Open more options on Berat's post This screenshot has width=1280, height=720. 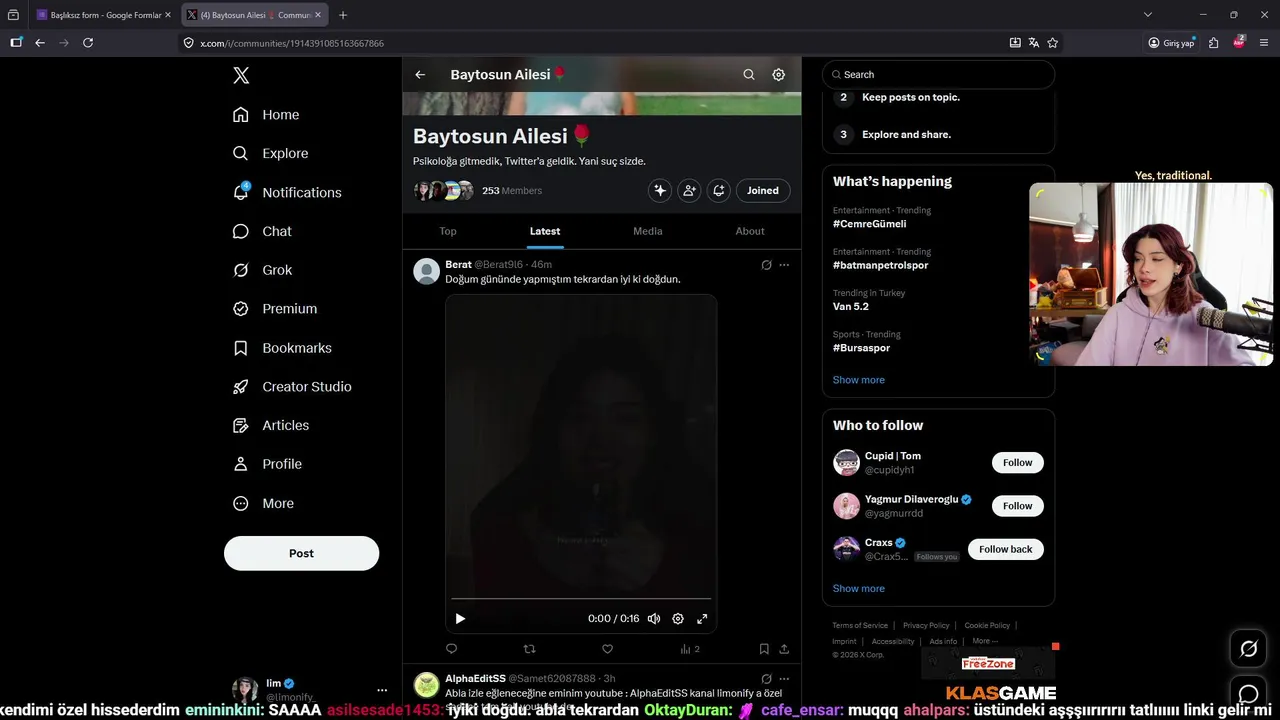(x=784, y=265)
